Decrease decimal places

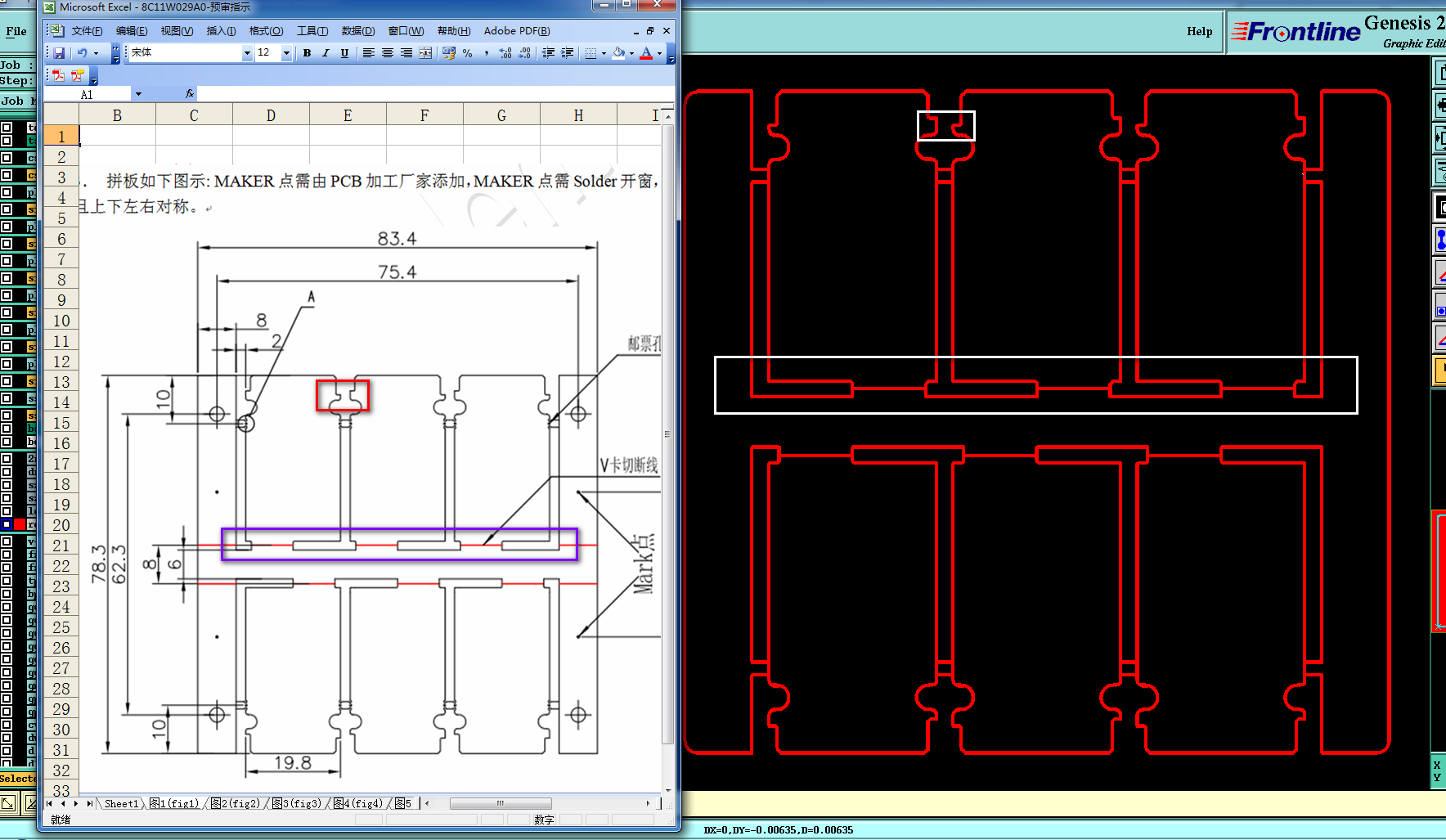(524, 53)
